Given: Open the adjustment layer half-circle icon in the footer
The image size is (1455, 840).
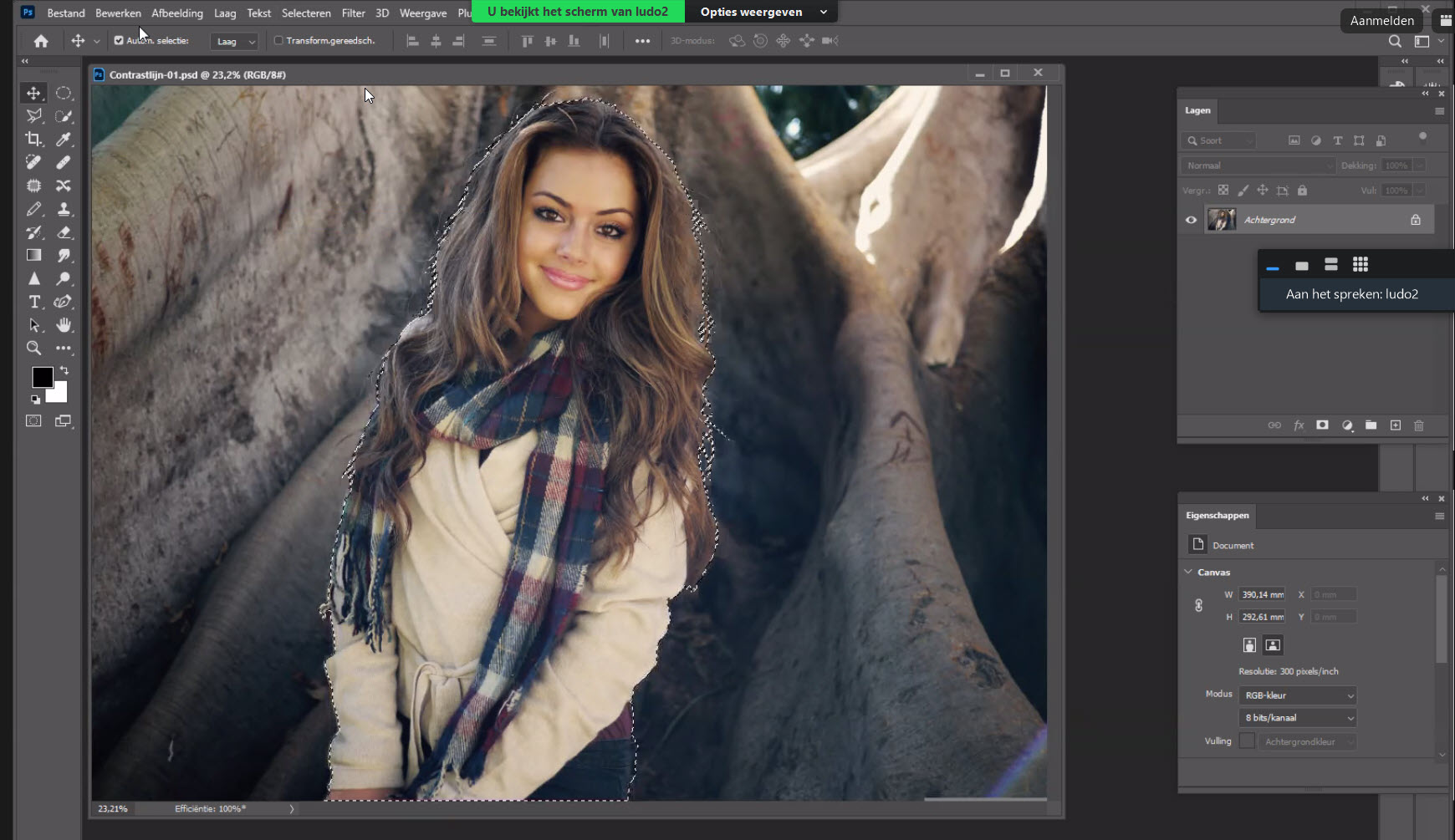Looking at the screenshot, I should [x=1347, y=425].
